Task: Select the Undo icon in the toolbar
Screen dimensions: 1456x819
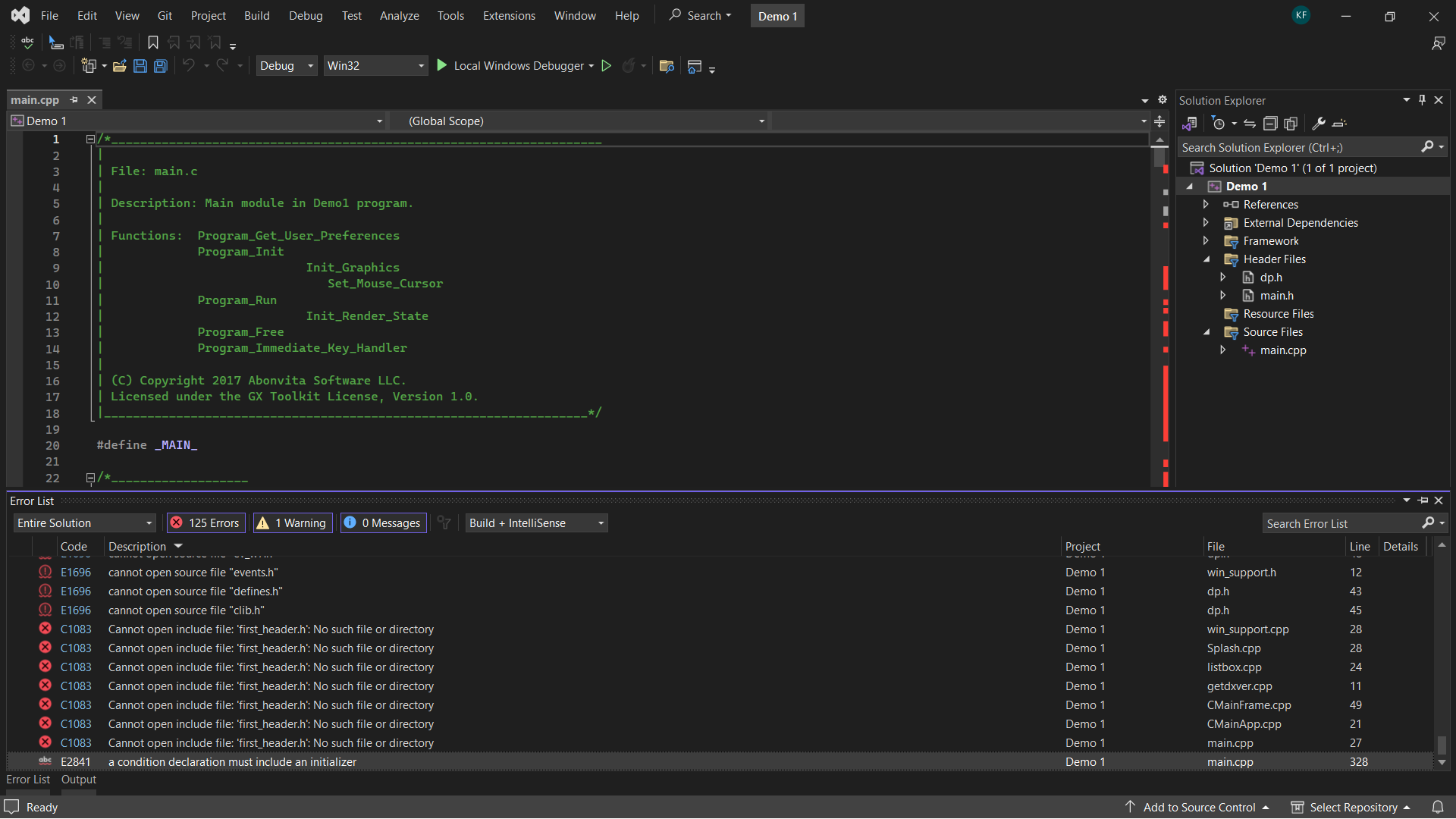Action: (x=190, y=66)
